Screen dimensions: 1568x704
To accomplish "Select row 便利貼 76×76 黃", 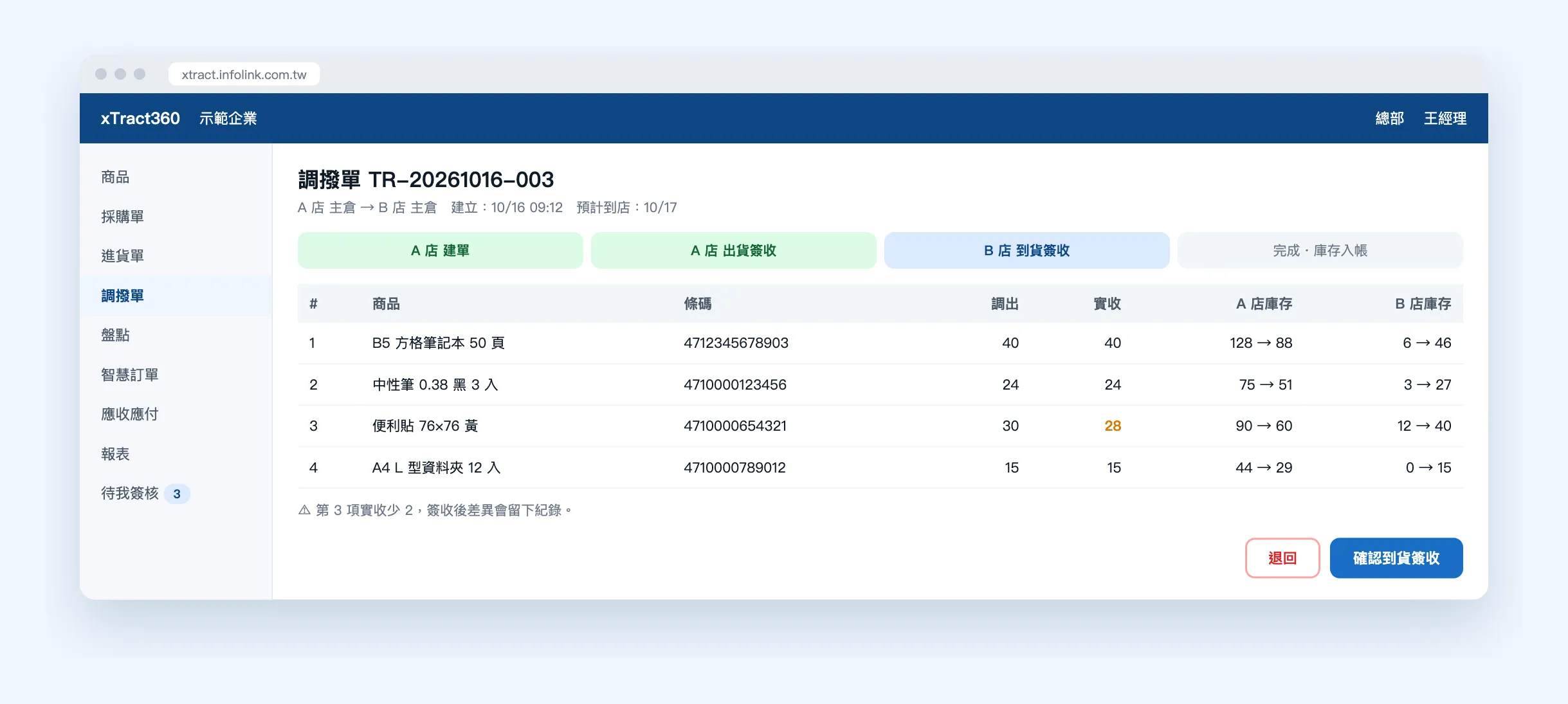I will coord(880,426).
